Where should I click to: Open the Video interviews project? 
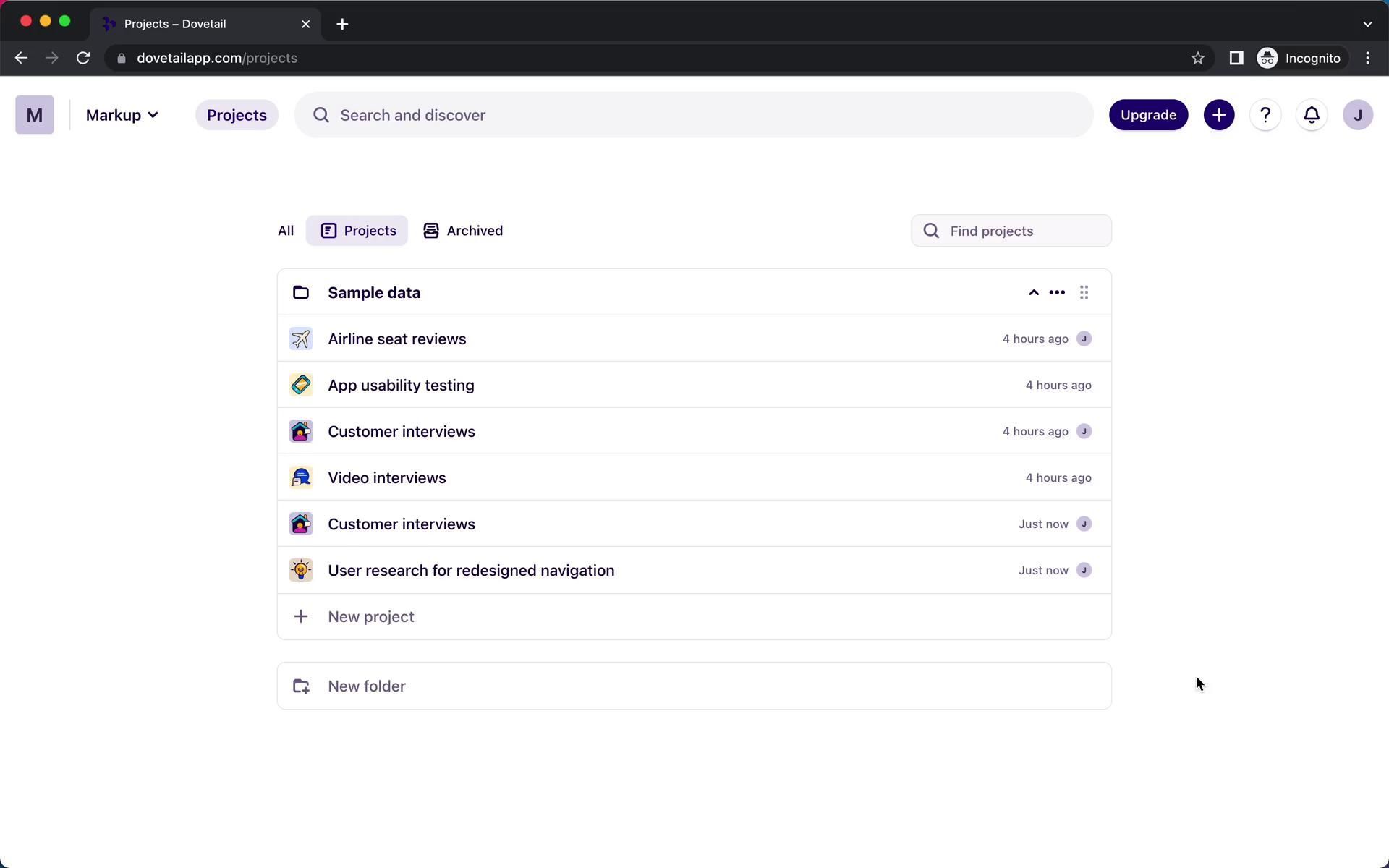387,477
